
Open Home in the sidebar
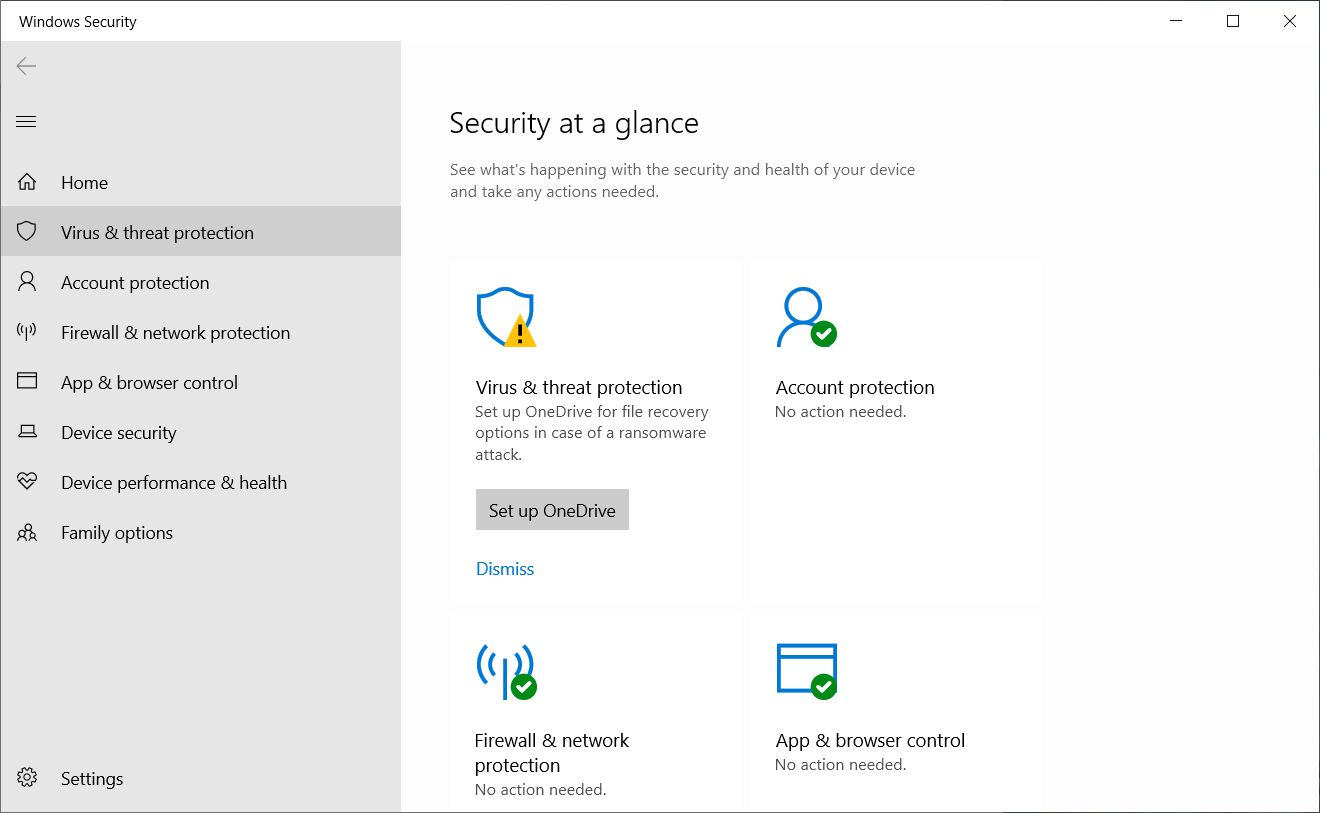(x=200, y=182)
